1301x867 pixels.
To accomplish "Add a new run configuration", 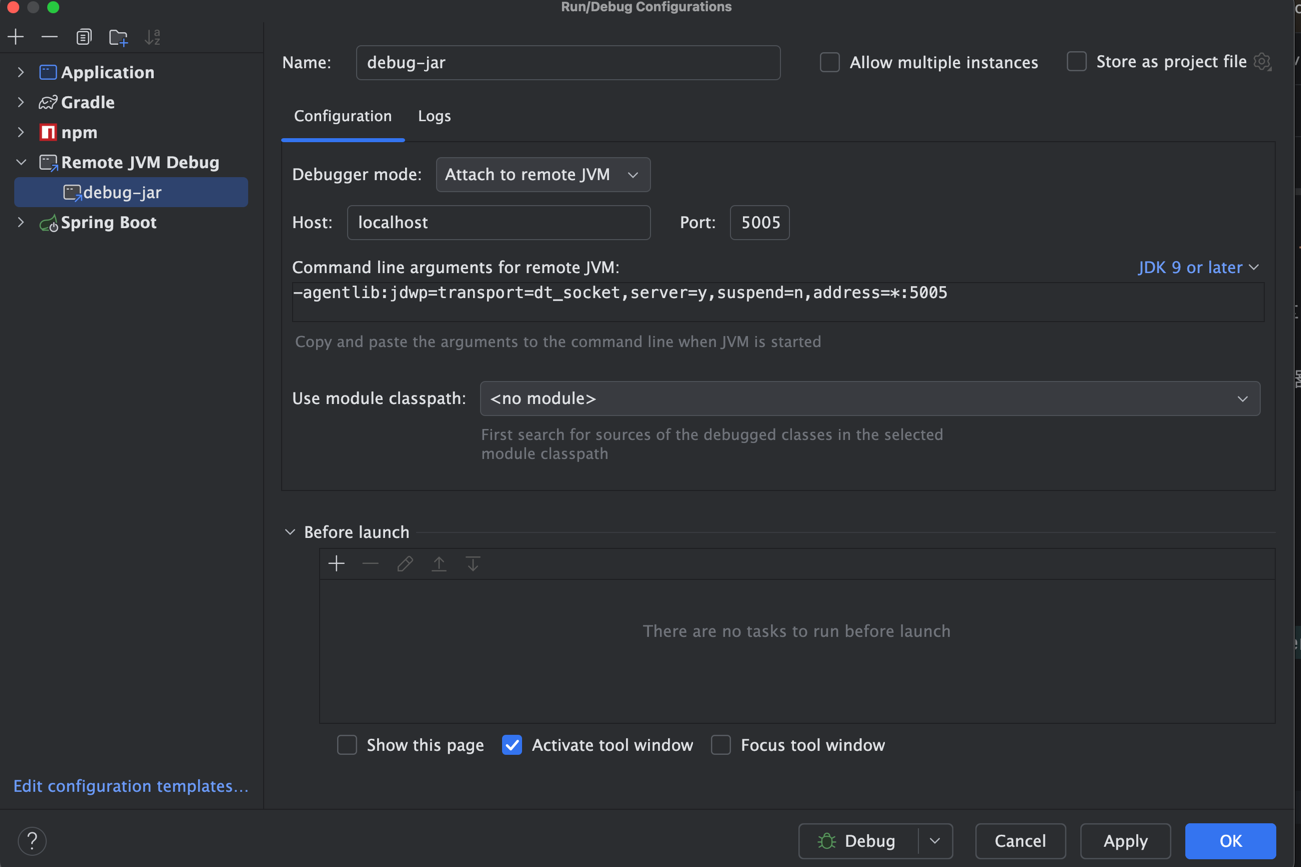I will coord(16,37).
